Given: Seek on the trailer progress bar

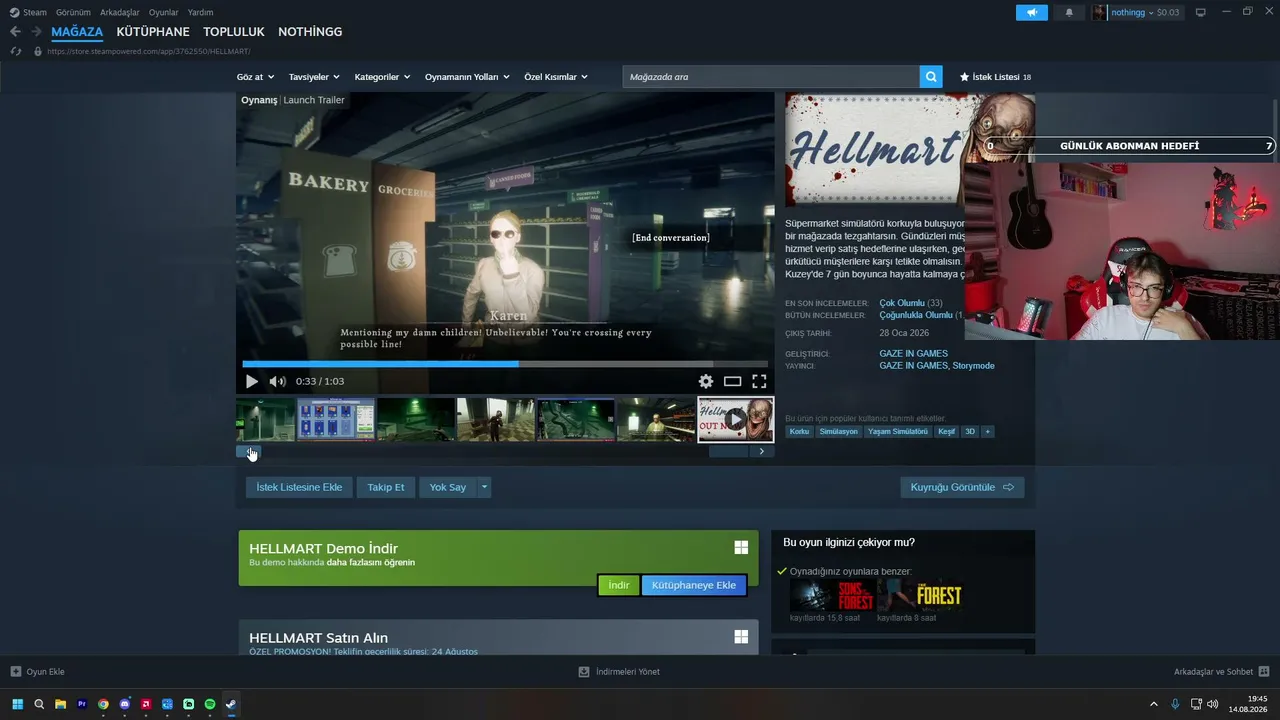Looking at the screenshot, I should point(505,364).
